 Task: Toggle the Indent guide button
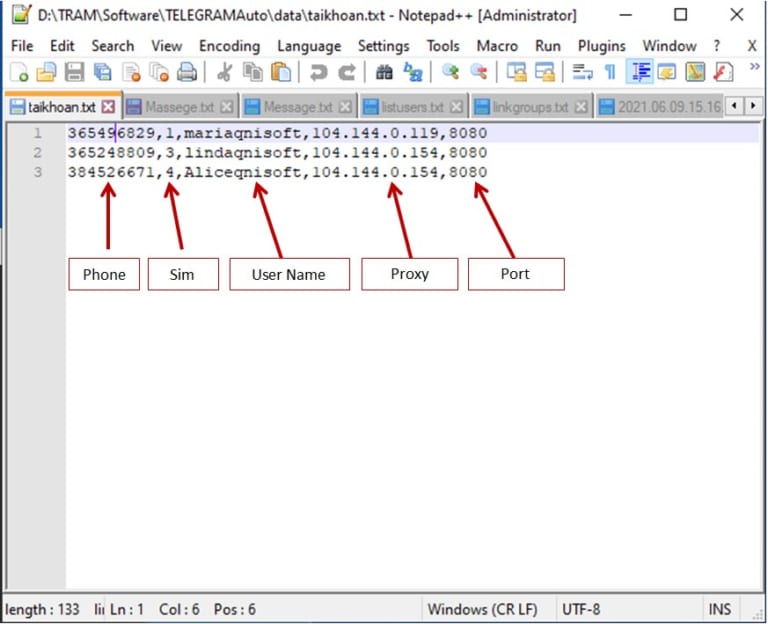coord(638,72)
